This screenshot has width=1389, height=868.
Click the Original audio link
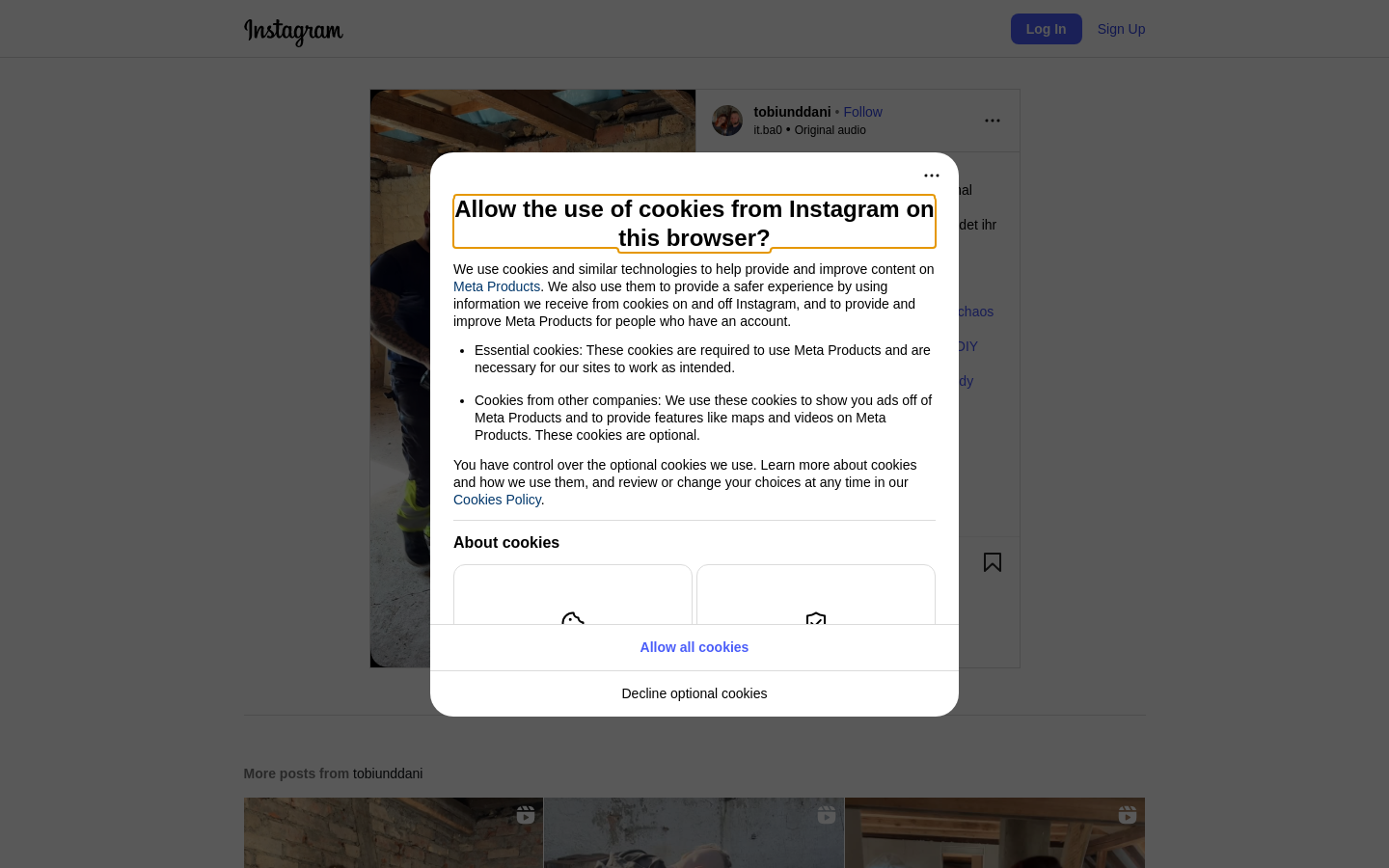[x=830, y=130]
